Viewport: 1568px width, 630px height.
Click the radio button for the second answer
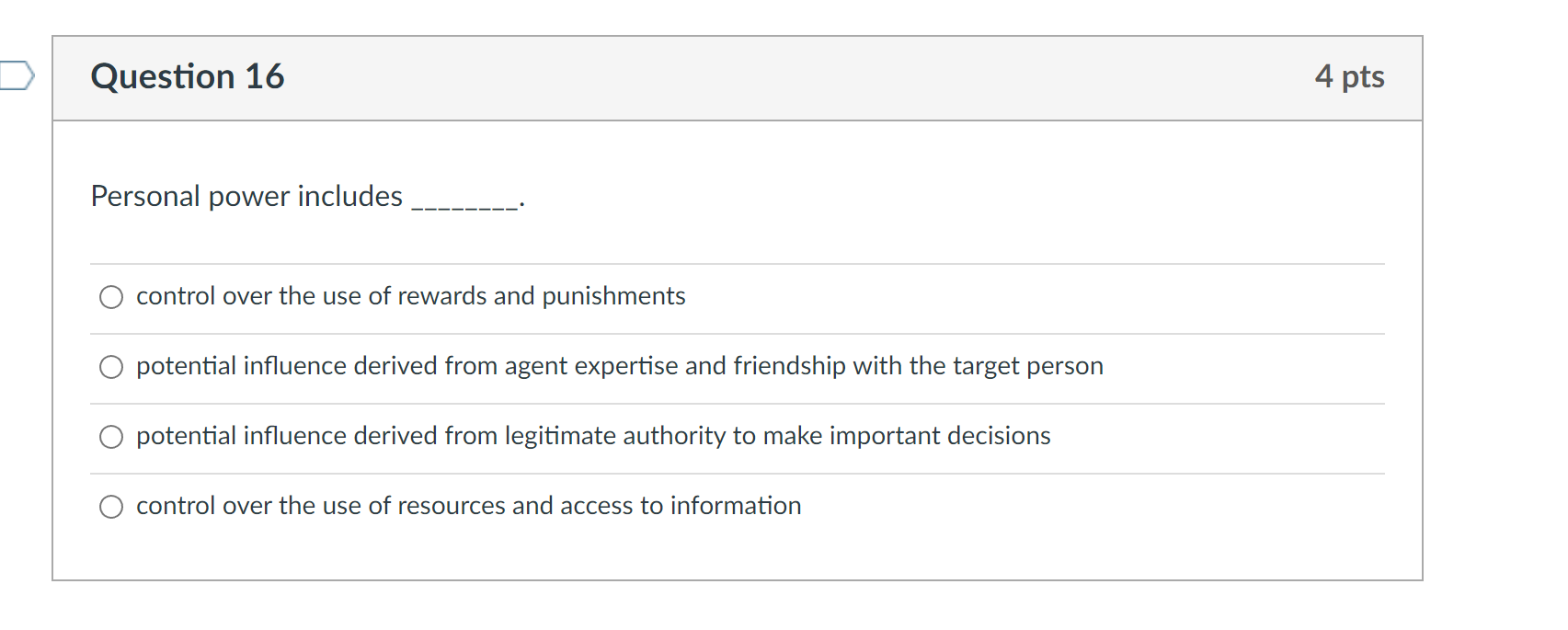pyautogui.click(x=110, y=366)
